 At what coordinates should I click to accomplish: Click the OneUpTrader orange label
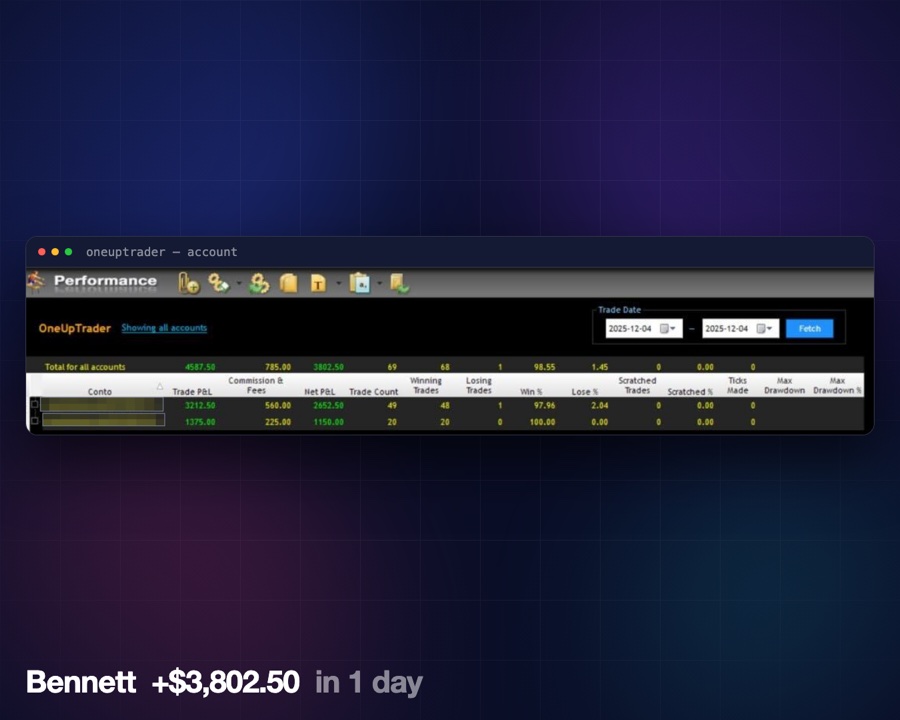(x=75, y=328)
